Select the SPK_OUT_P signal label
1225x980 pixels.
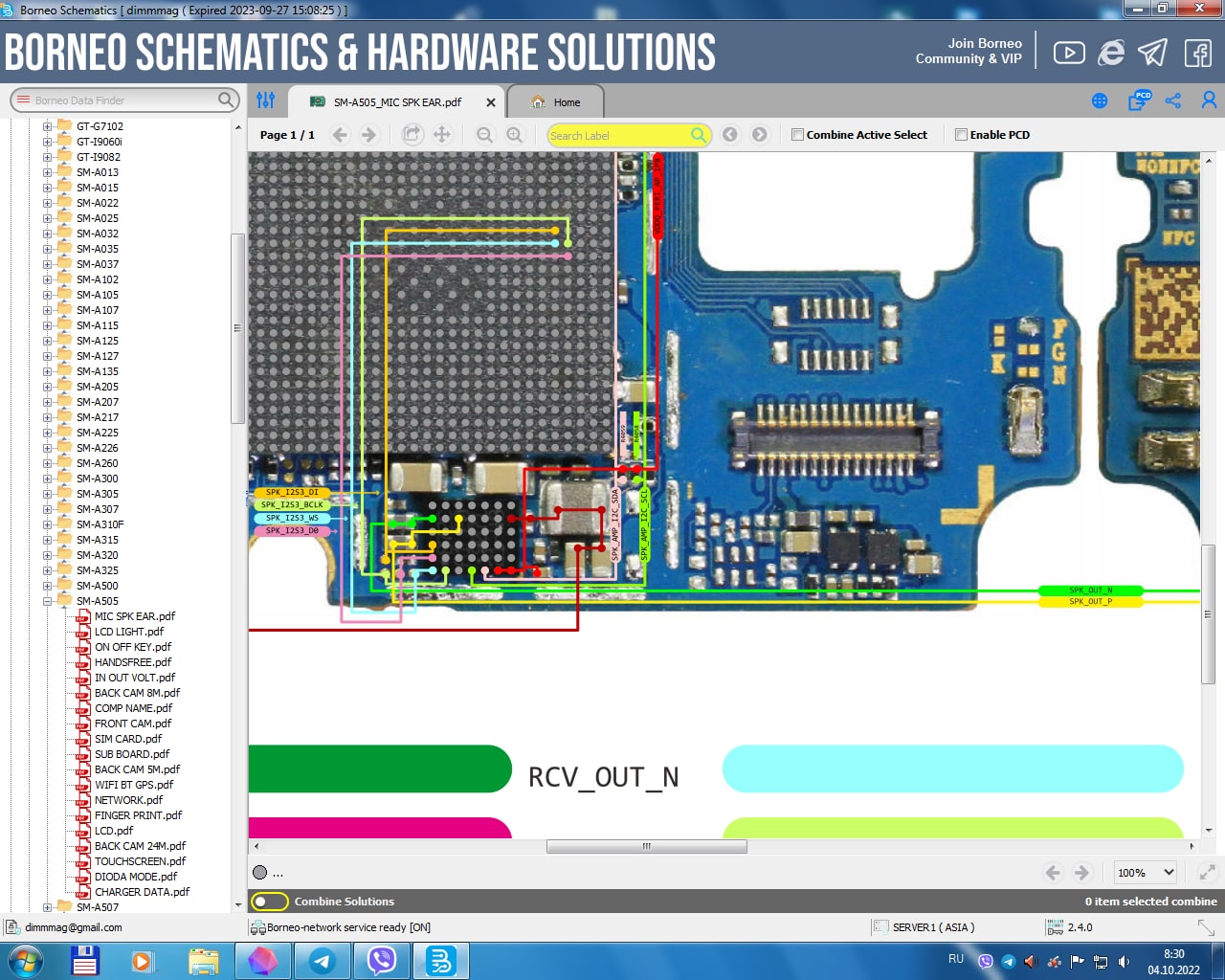(x=1090, y=601)
